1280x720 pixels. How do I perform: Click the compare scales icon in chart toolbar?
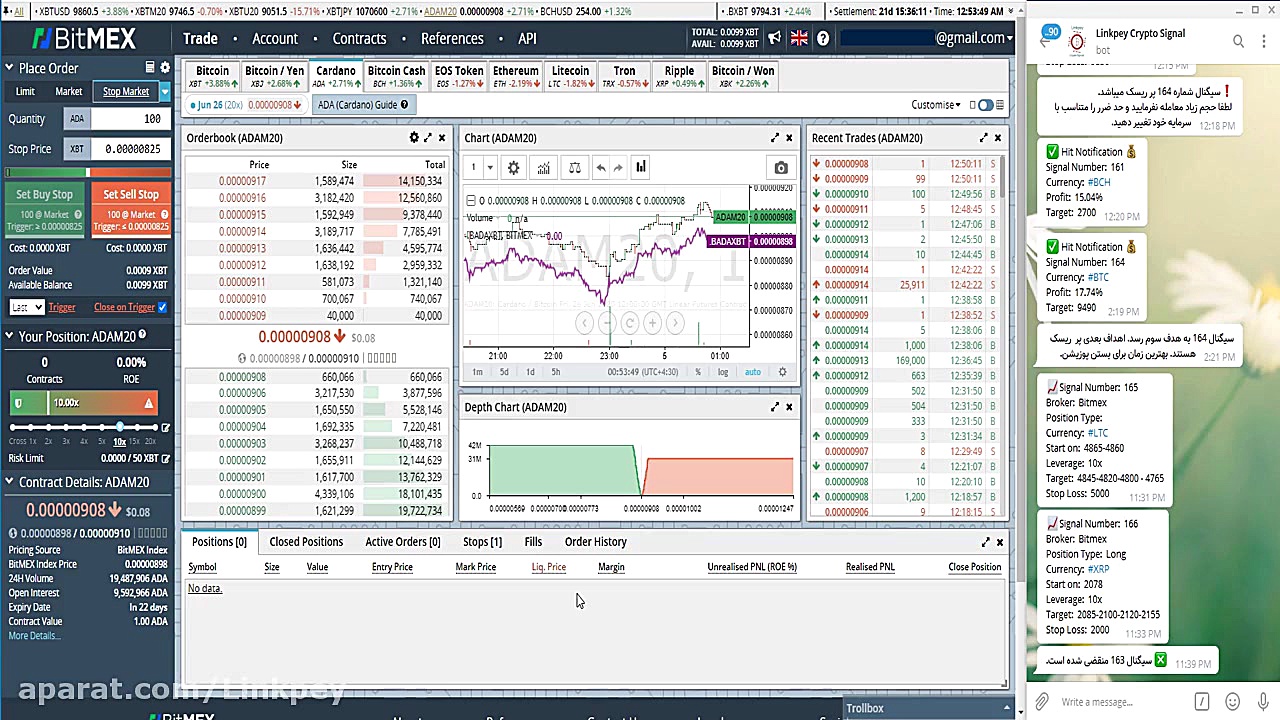click(575, 168)
